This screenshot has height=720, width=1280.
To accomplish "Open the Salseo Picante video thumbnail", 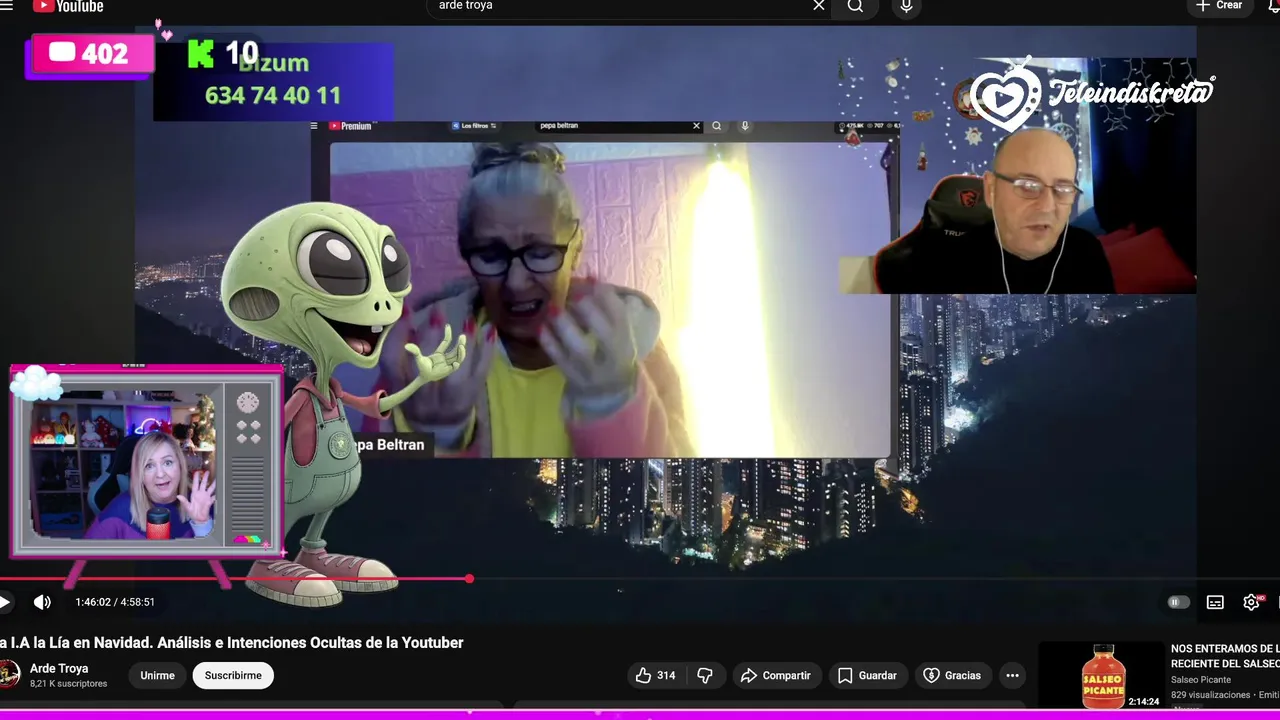I will pyautogui.click(x=1102, y=676).
